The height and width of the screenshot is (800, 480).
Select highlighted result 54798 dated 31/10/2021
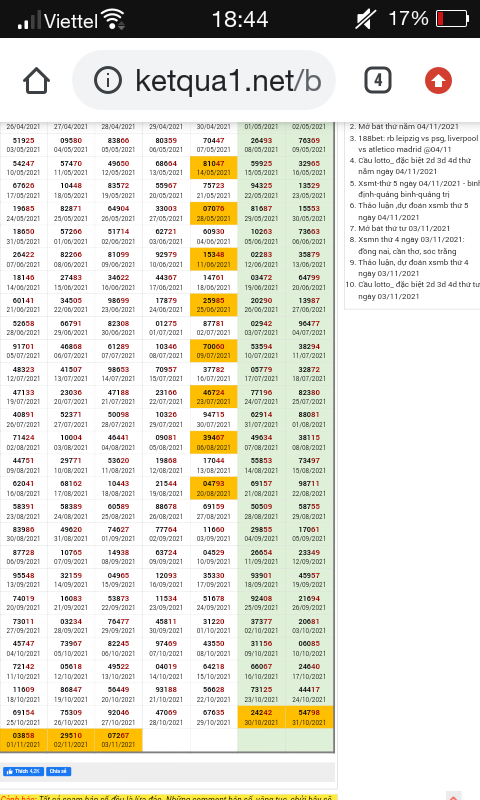[309, 717]
